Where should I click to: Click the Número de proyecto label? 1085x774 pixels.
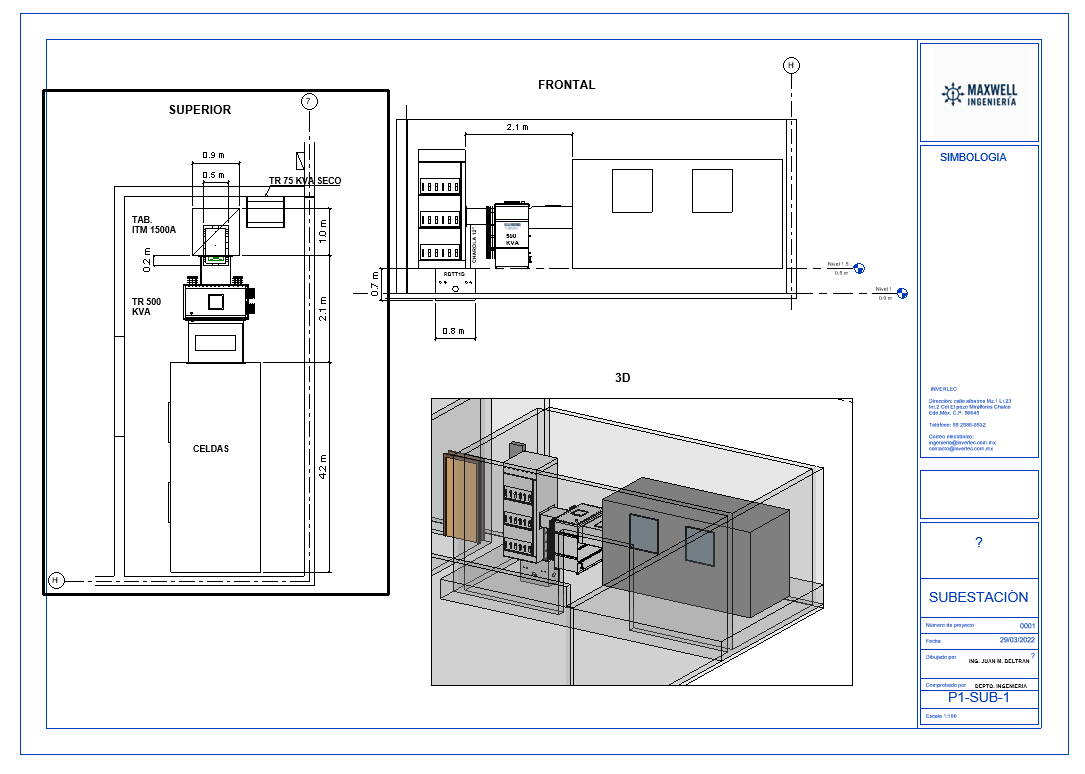click(949, 625)
